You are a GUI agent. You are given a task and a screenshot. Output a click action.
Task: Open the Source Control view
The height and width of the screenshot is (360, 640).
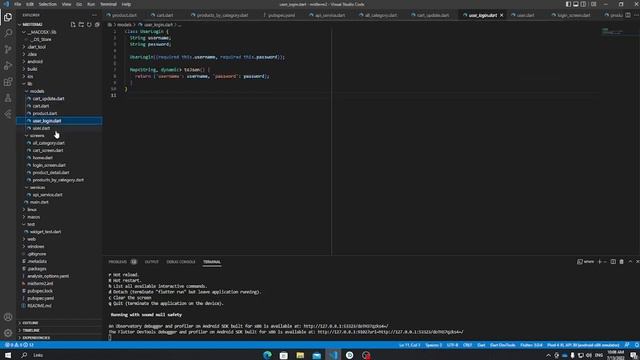coord(8,49)
